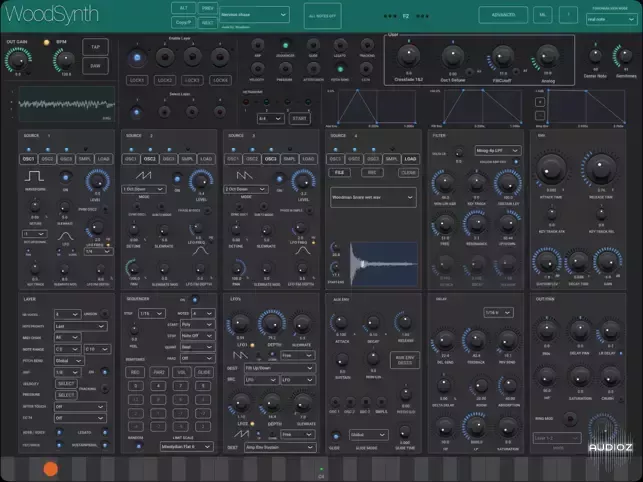Viewport: 643px width, 482px height.
Task: Toggle the Sequencer ON switch
Action: point(195,299)
